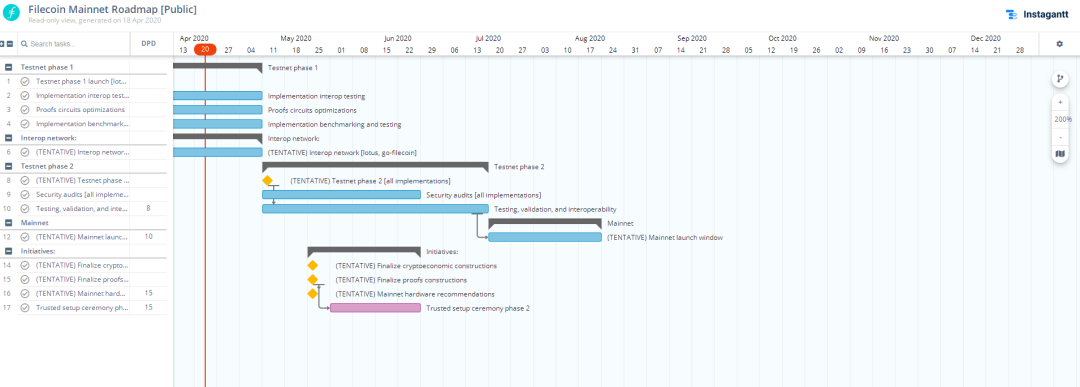Click the DPD value 10 for Mainnet launch
Screen dimensions: 1080x387
pos(148,236)
